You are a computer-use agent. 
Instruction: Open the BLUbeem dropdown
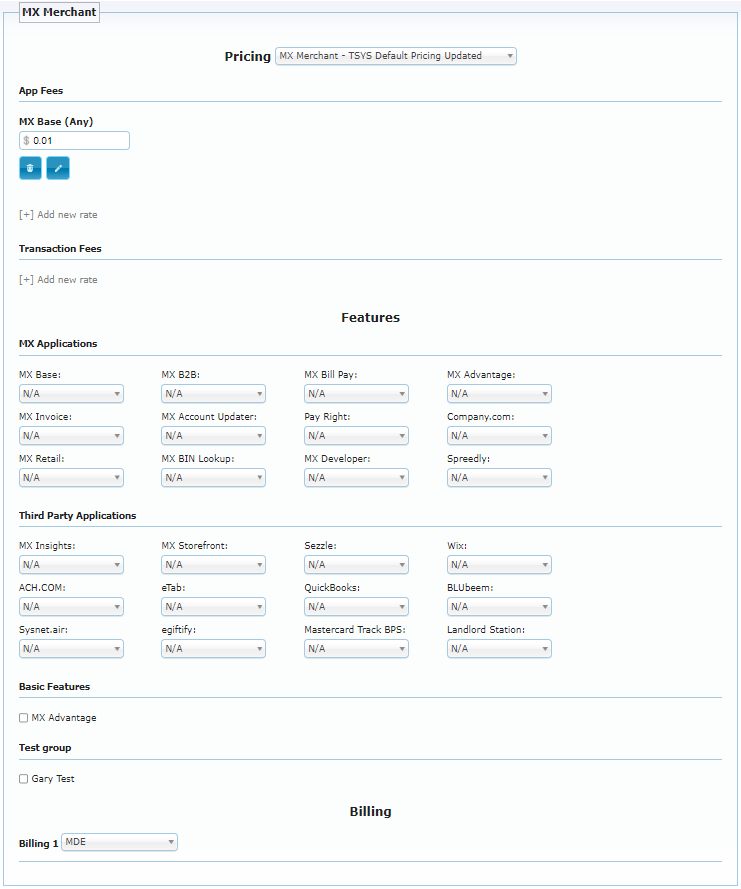499,607
